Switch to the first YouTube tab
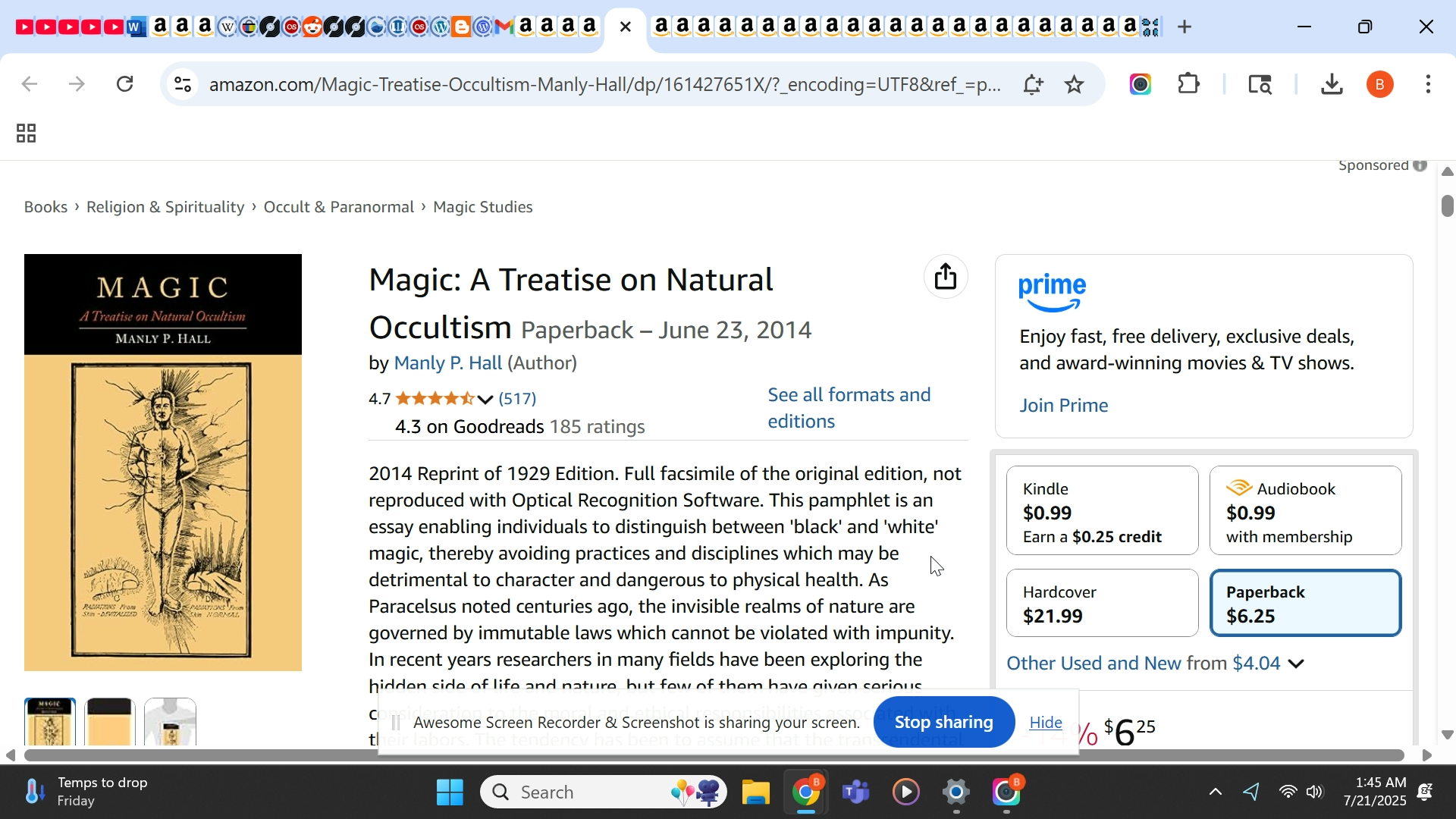Viewport: 1456px width, 819px height. click(x=24, y=27)
